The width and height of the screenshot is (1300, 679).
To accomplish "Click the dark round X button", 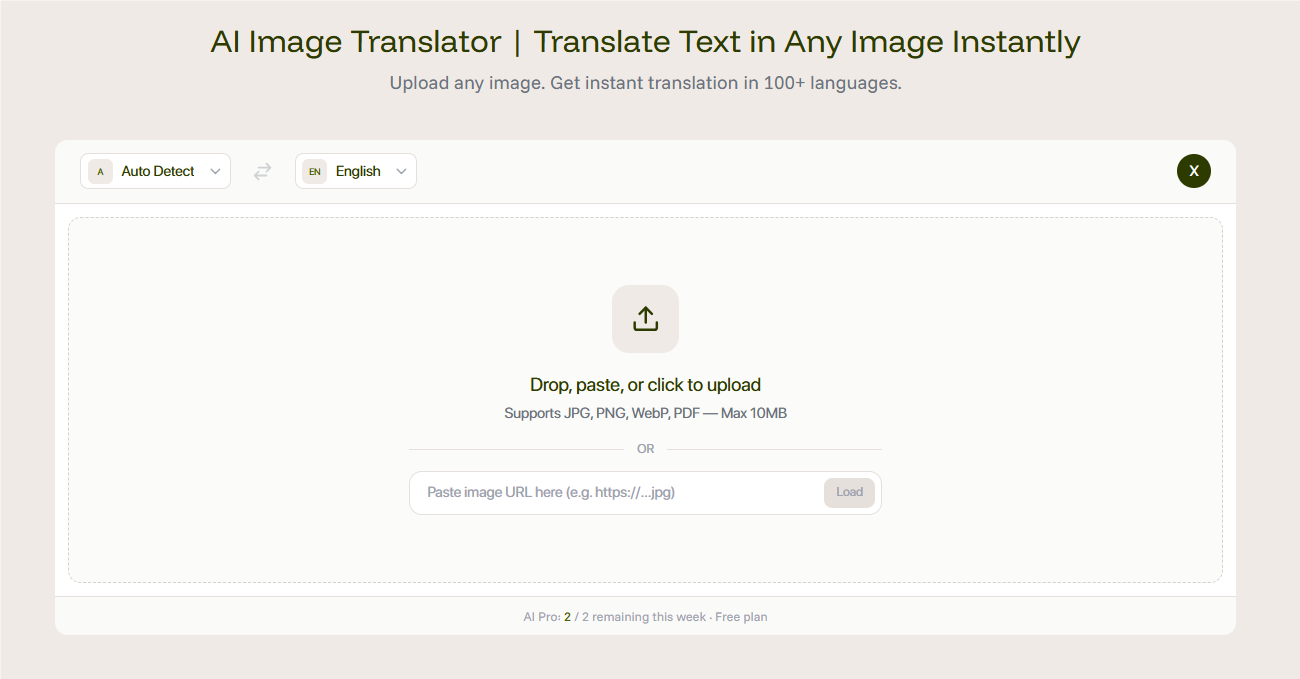I will coord(1193,171).
